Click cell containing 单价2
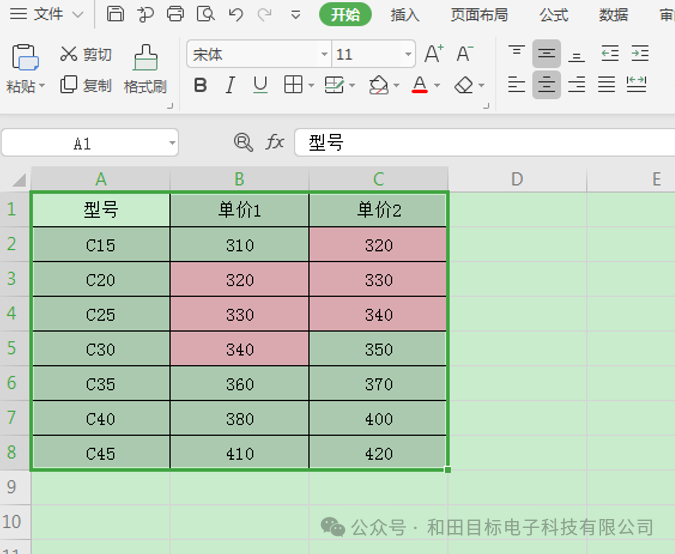Viewport: 675px width, 554px height. tap(378, 210)
